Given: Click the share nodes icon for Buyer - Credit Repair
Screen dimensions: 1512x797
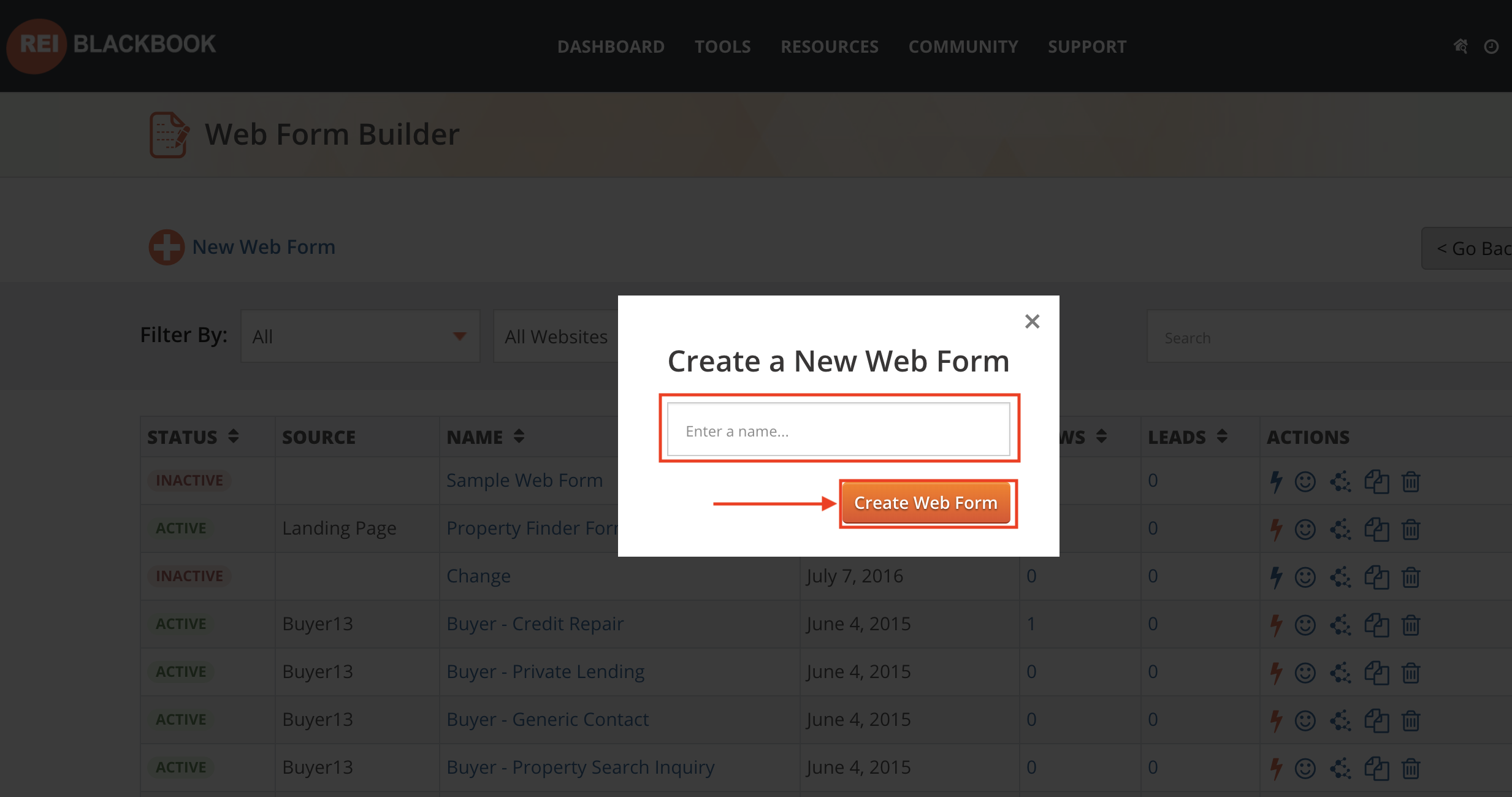Looking at the screenshot, I should (1340, 625).
